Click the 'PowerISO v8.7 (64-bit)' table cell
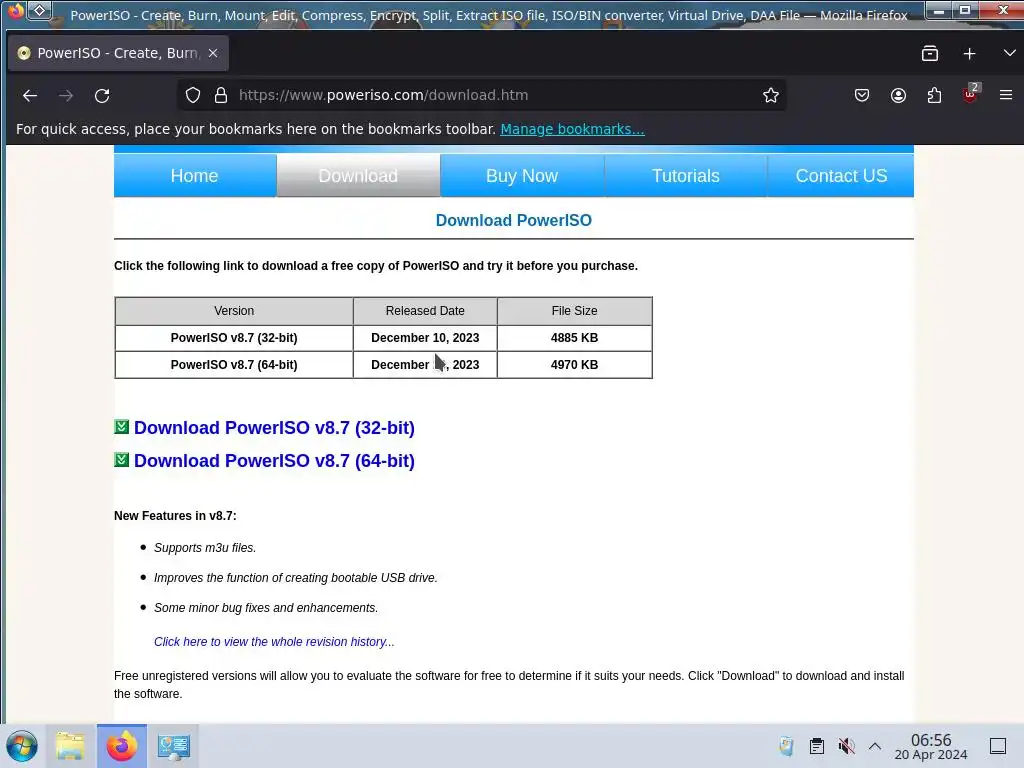This screenshot has height=768, width=1024. pos(234,365)
